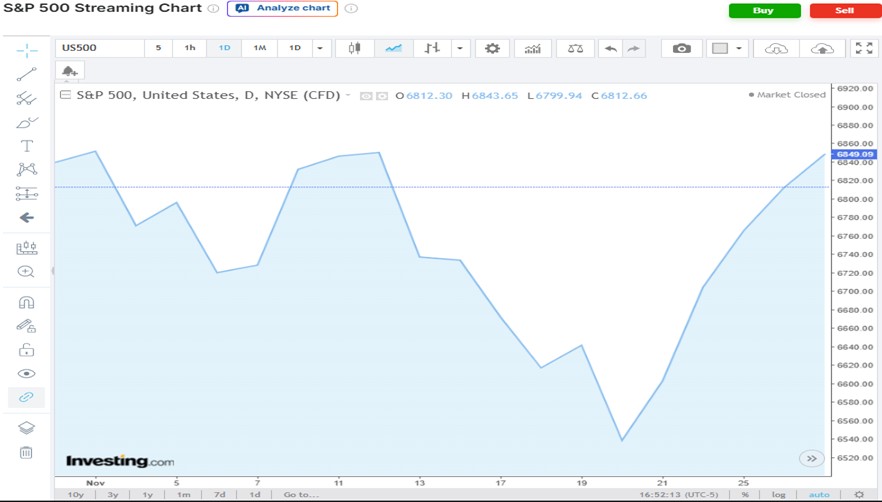Open the chart style dropdown arrow
The height and width of the screenshot is (502, 882).
460,48
